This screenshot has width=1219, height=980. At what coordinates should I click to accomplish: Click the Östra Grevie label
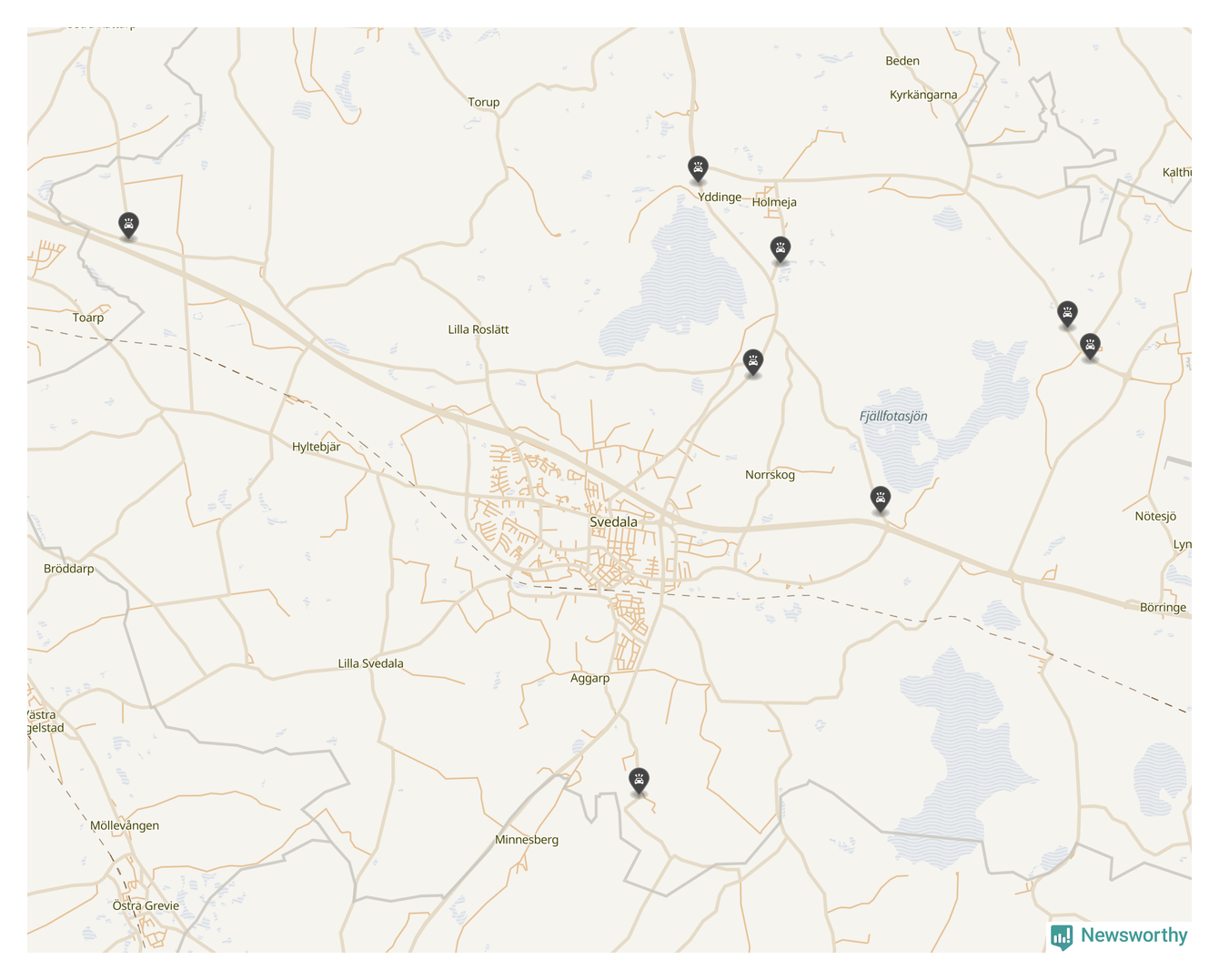146,905
